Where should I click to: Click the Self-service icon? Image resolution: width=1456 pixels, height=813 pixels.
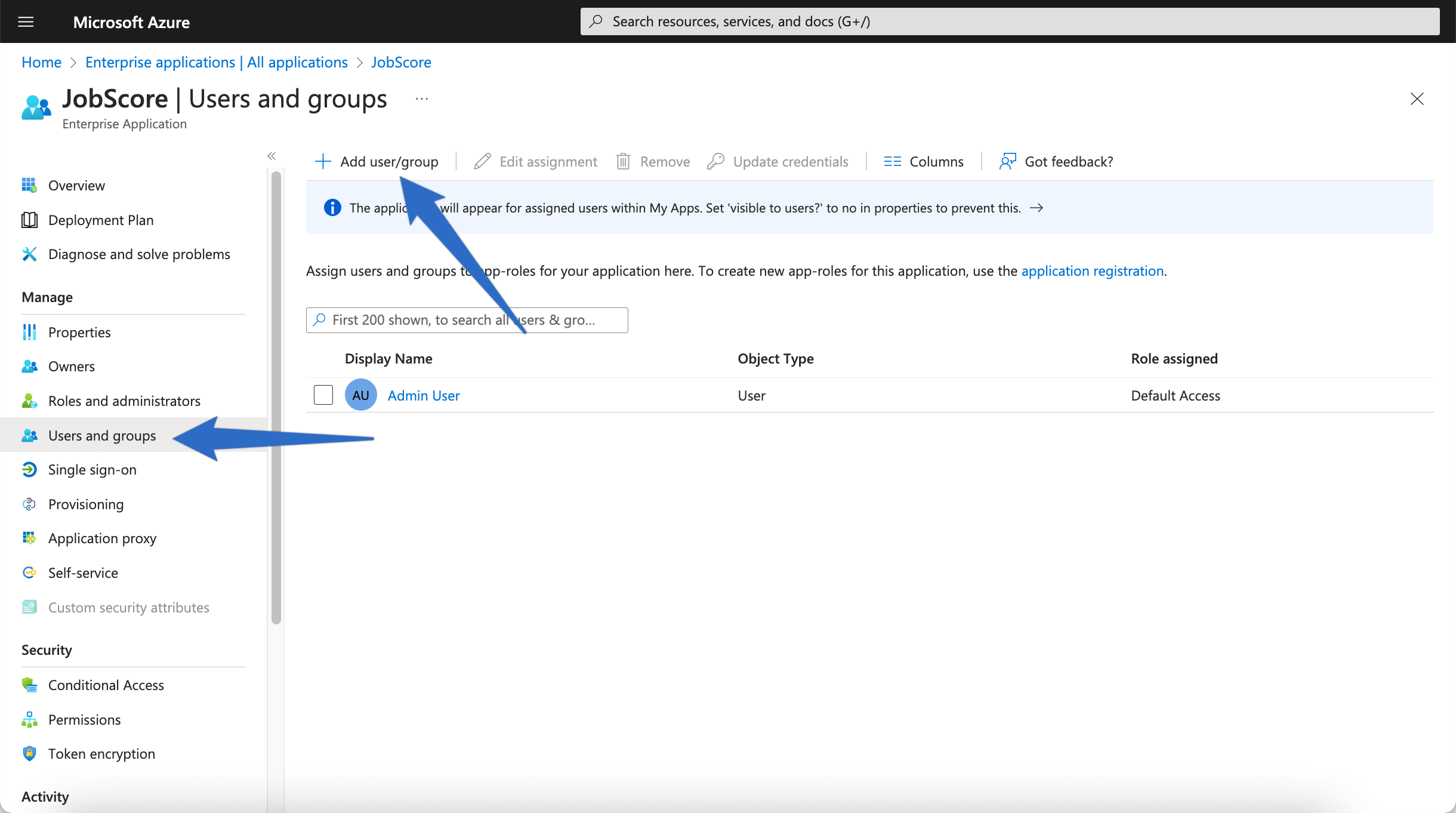pos(29,573)
